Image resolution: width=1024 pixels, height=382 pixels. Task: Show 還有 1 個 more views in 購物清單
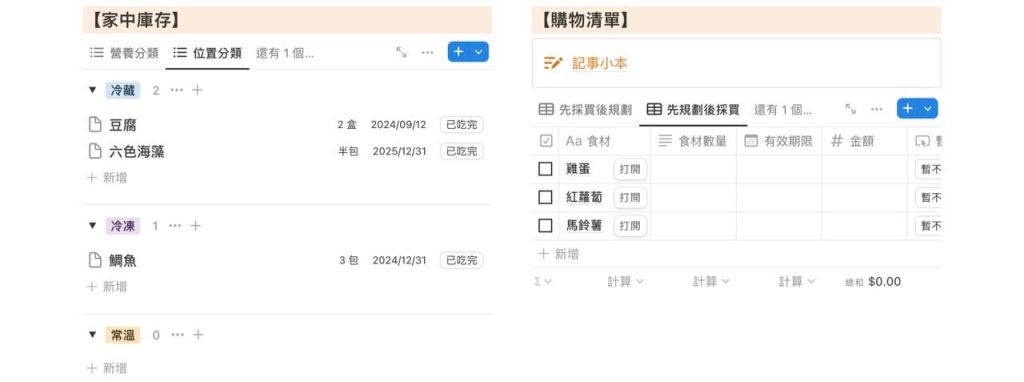click(x=782, y=110)
